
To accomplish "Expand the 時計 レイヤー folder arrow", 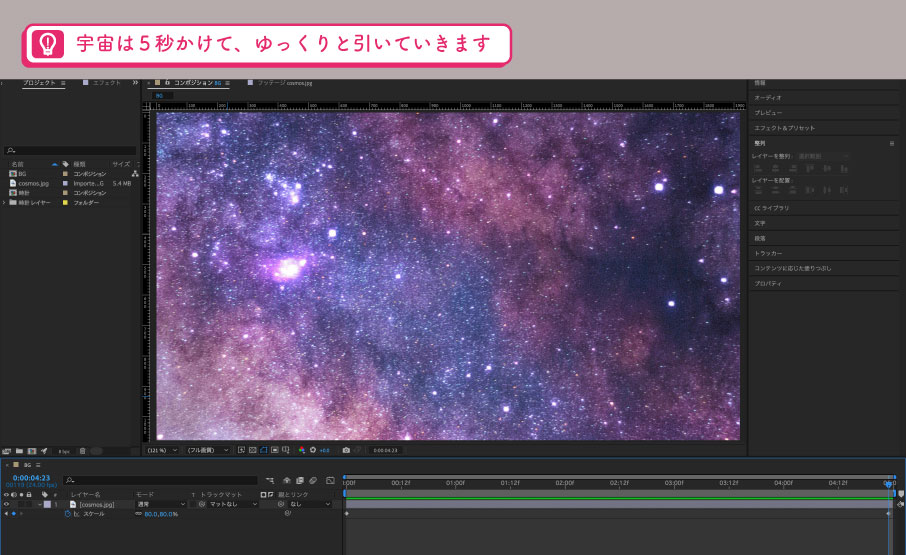I will click(4, 203).
